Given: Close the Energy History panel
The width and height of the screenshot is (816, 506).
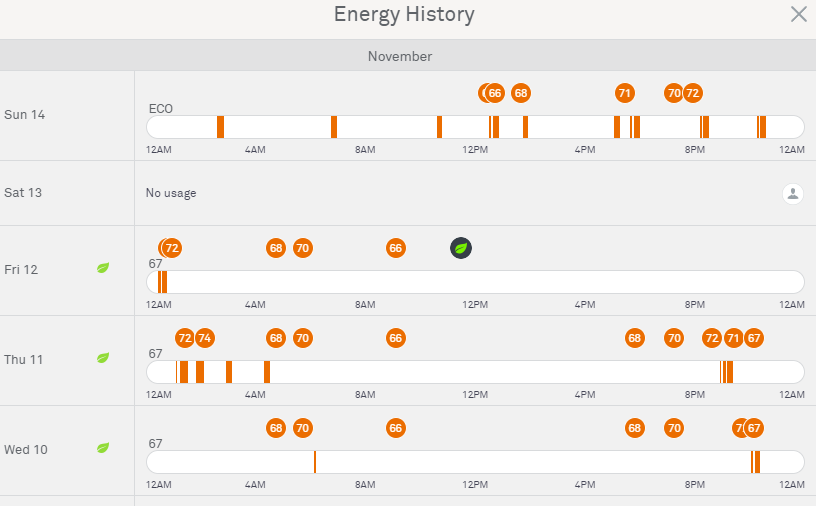Looking at the screenshot, I should click(798, 14).
